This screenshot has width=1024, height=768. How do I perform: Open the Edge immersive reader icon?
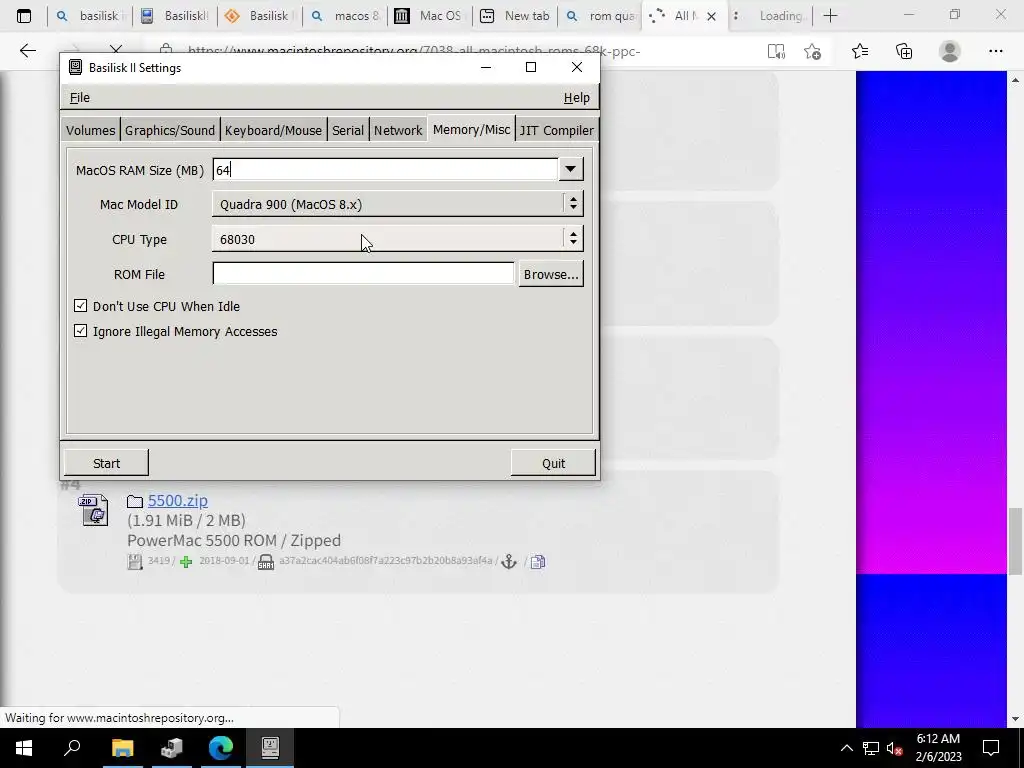pos(776,52)
